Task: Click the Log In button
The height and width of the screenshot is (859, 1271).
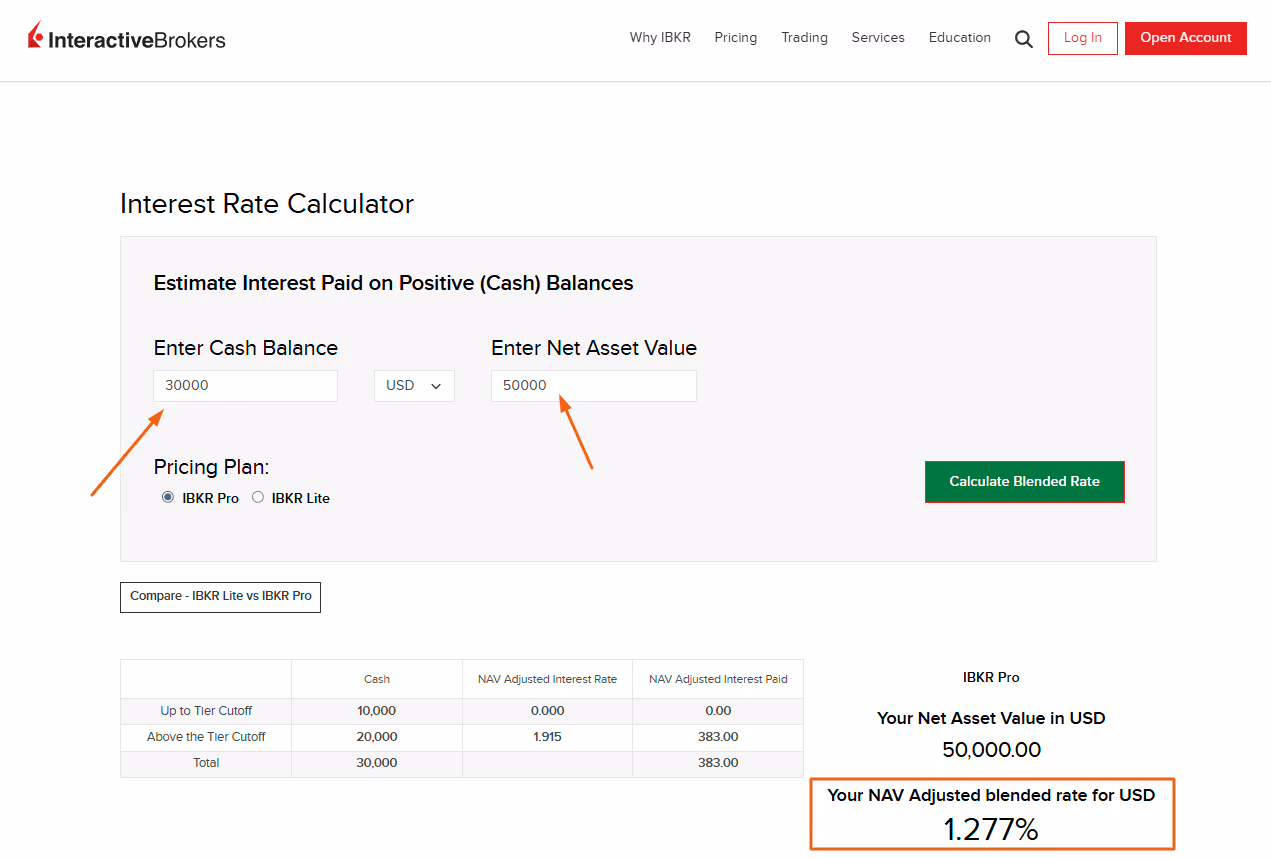Action: coord(1083,38)
